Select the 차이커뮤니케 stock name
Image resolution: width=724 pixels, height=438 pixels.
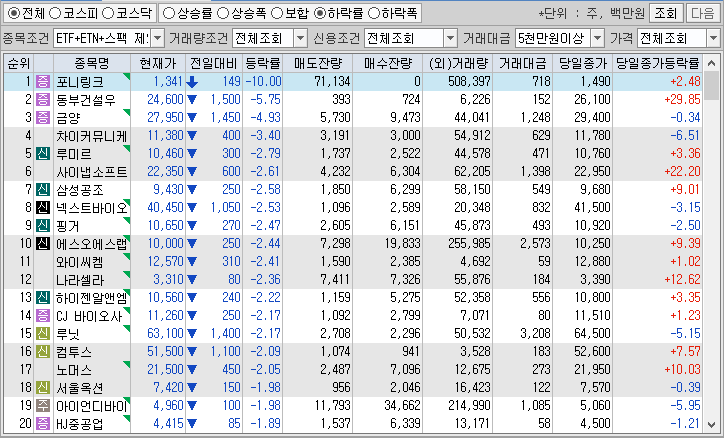[91, 136]
